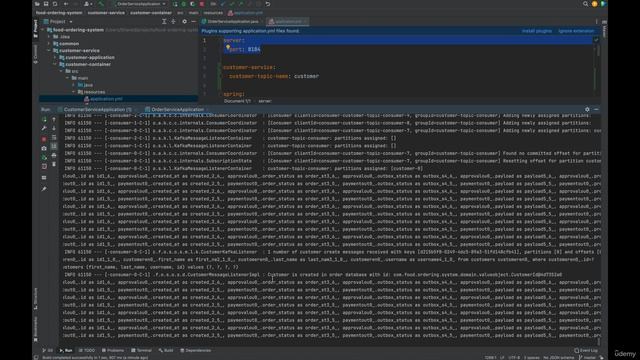The width and height of the screenshot is (640, 360).
Task: Expand the .idea folder
Action: point(49,37)
